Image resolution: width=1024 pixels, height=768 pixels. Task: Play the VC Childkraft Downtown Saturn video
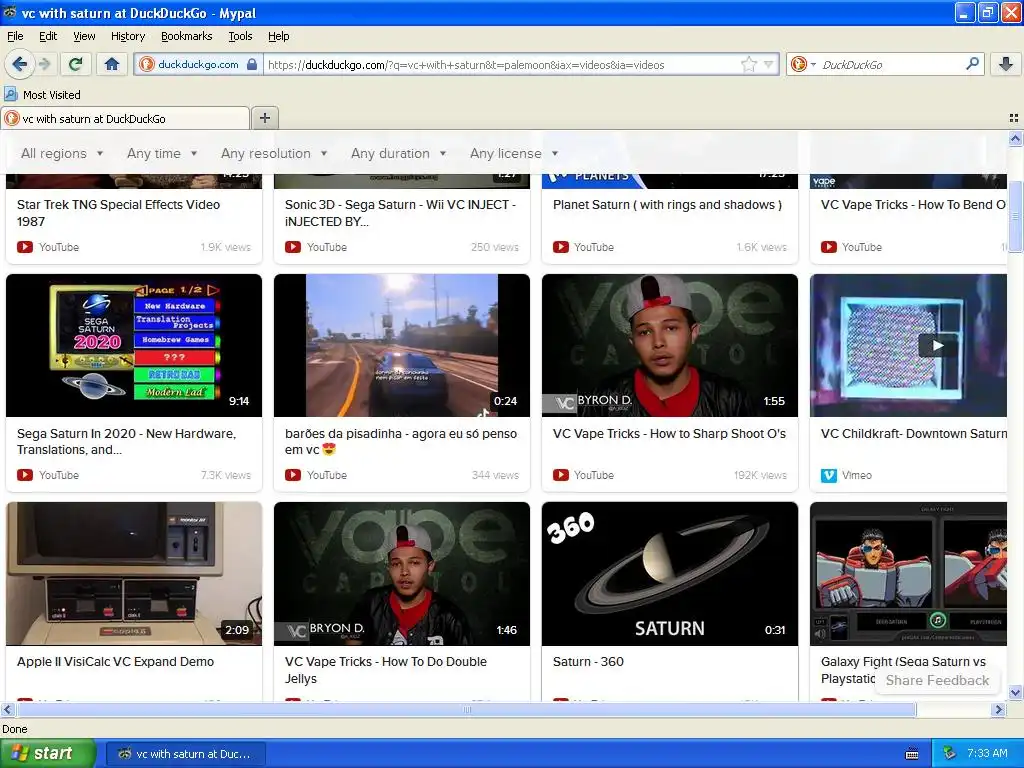pyautogui.click(x=937, y=345)
